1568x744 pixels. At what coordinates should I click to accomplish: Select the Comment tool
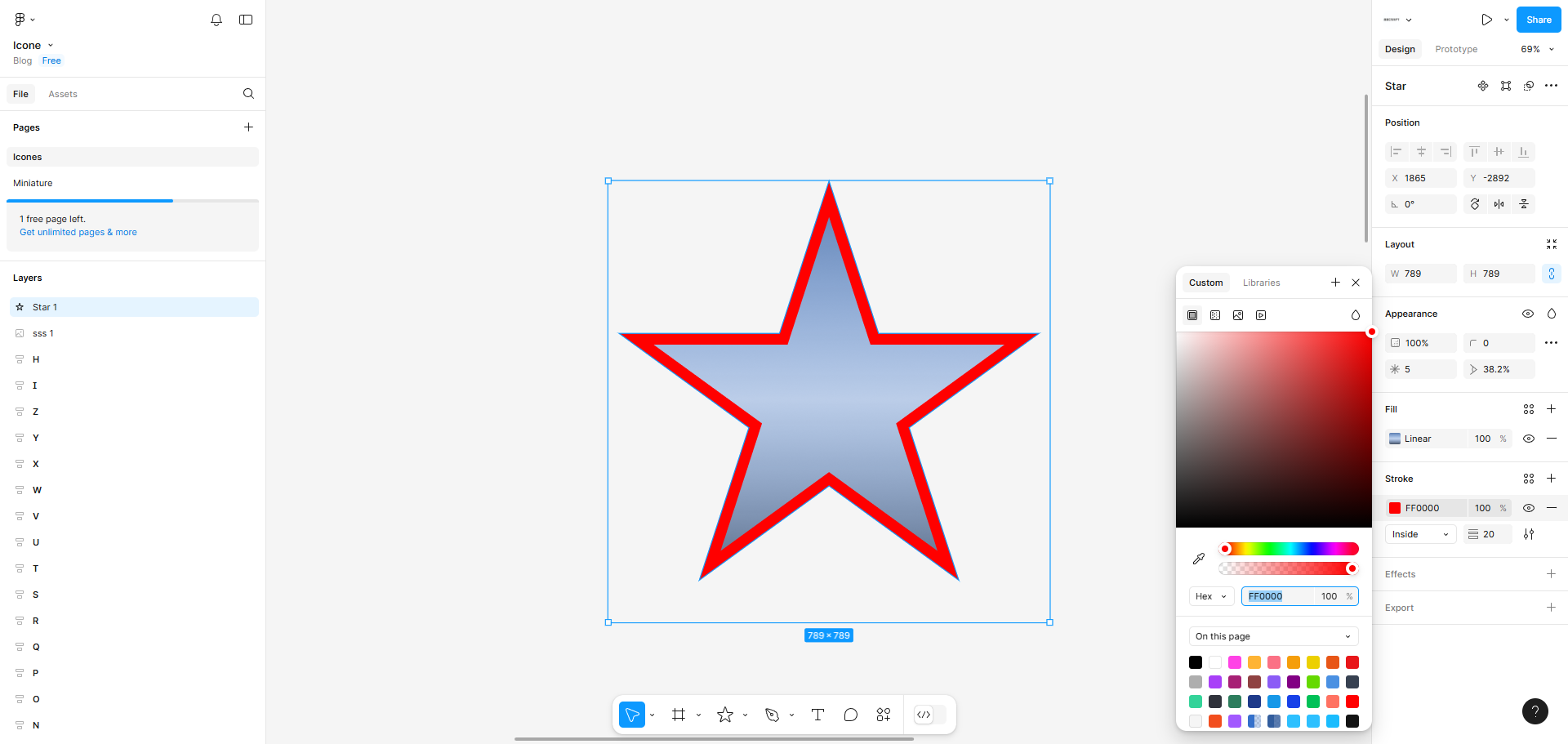click(850, 715)
